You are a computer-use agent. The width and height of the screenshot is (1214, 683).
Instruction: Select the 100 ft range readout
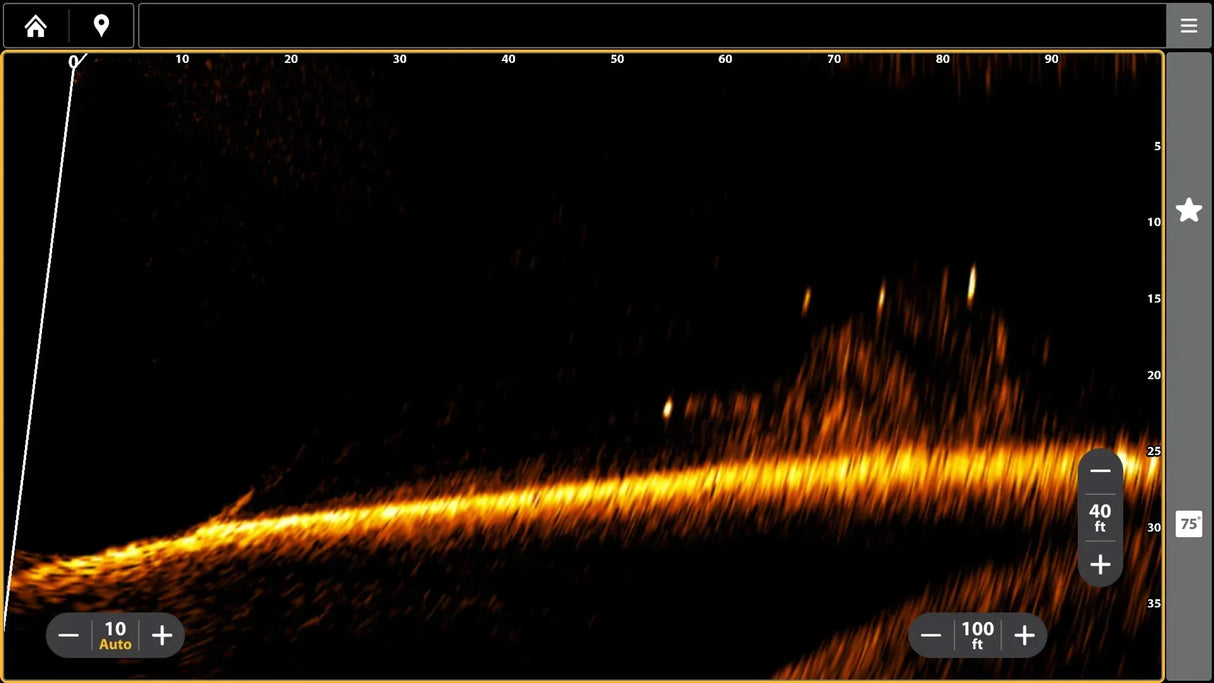point(977,634)
